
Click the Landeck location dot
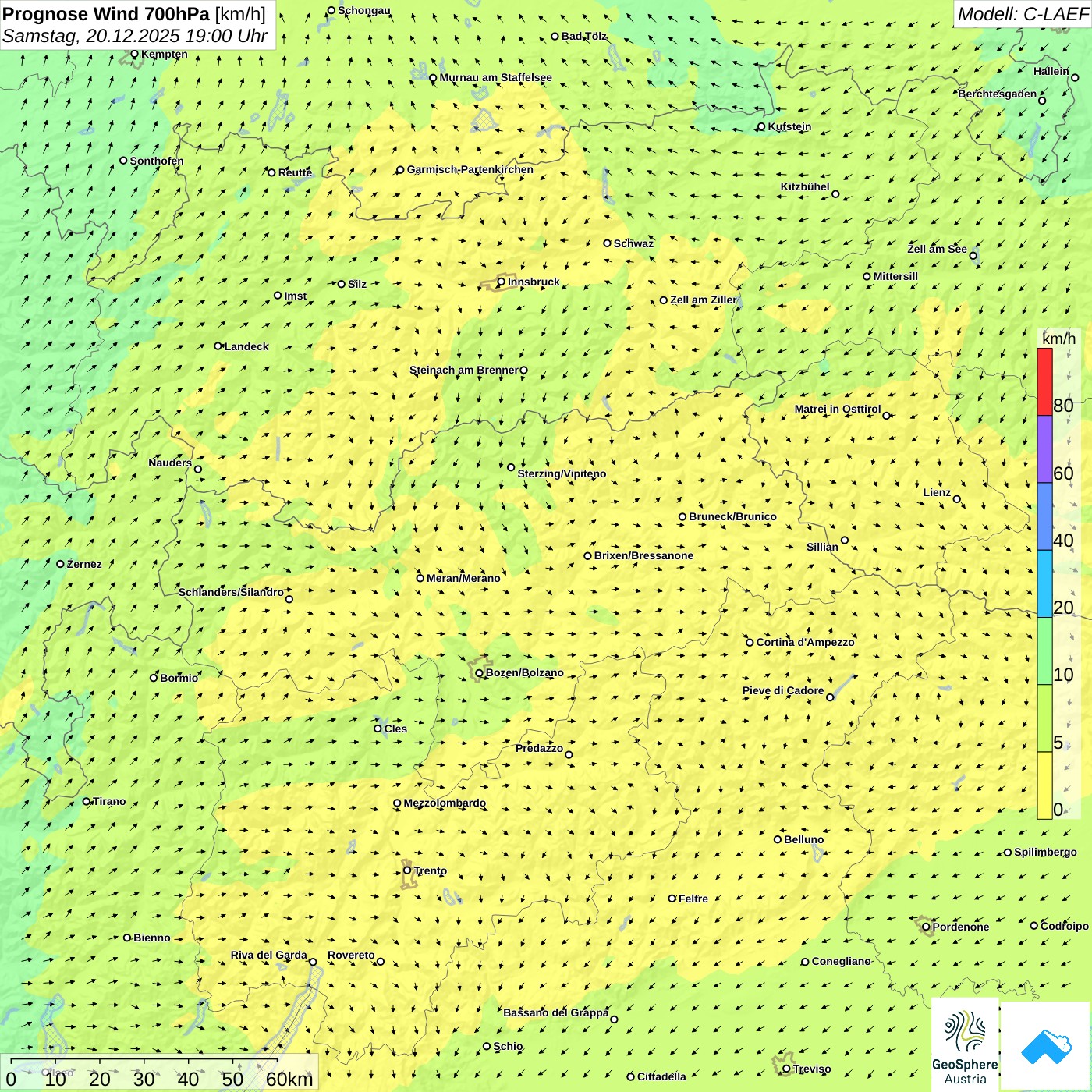pos(218,346)
